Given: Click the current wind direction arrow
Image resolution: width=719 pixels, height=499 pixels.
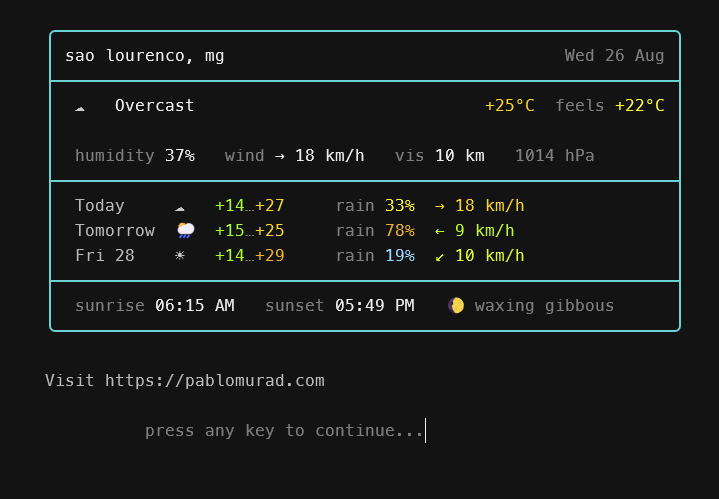Looking at the screenshot, I should [x=280, y=156].
